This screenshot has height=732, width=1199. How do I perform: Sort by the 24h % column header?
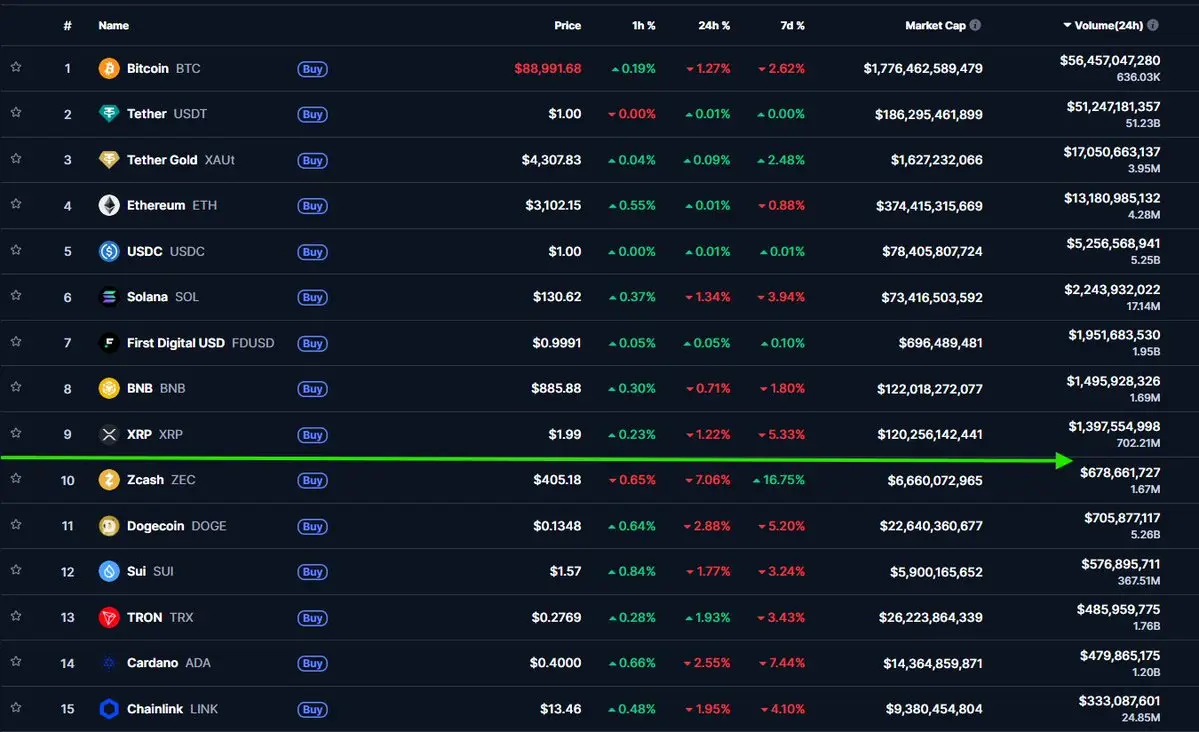pyautogui.click(x=714, y=25)
